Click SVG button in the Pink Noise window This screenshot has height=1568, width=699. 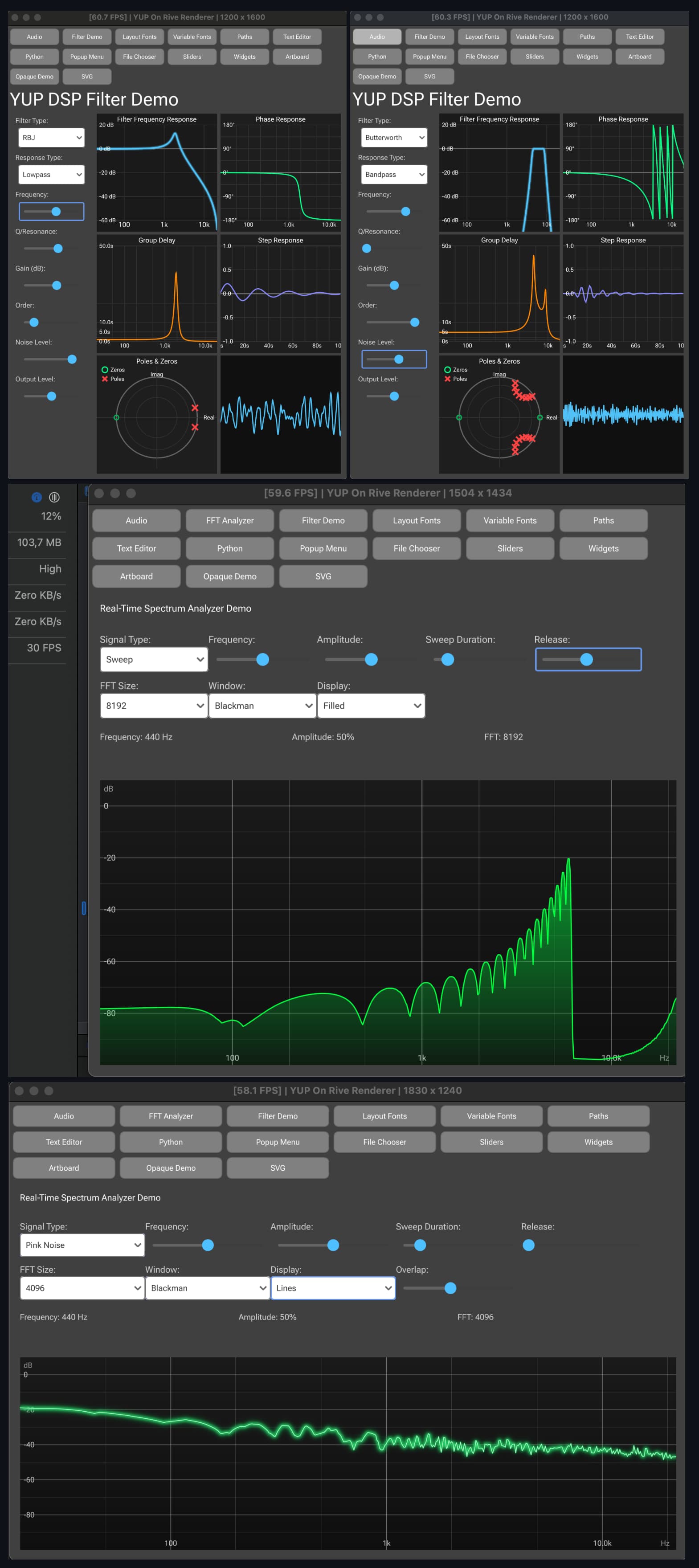pos(278,1168)
